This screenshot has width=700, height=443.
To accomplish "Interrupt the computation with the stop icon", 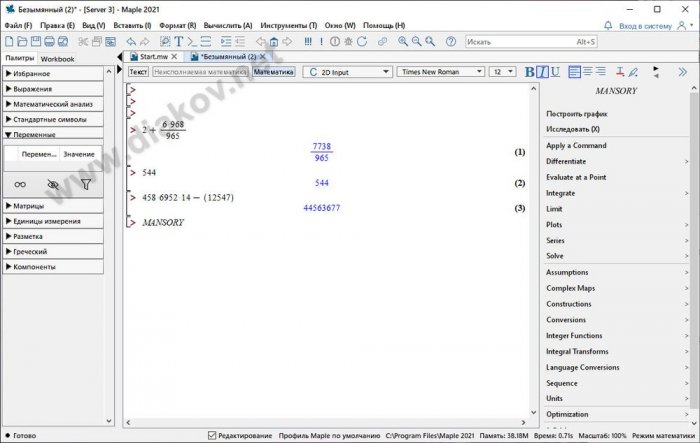I will point(335,42).
